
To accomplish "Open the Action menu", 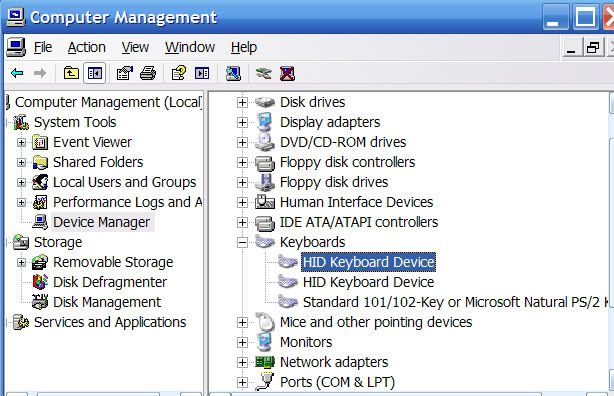I will point(87,47).
